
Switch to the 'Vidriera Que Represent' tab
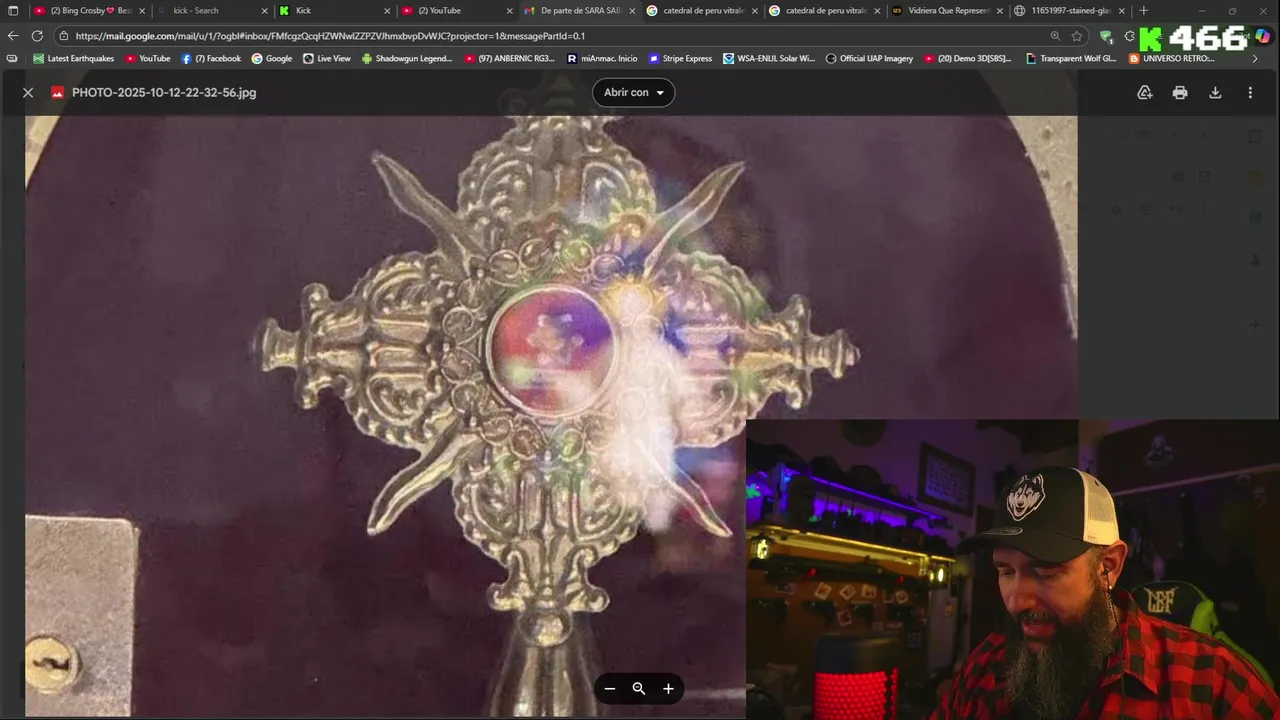click(x=947, y=10)
